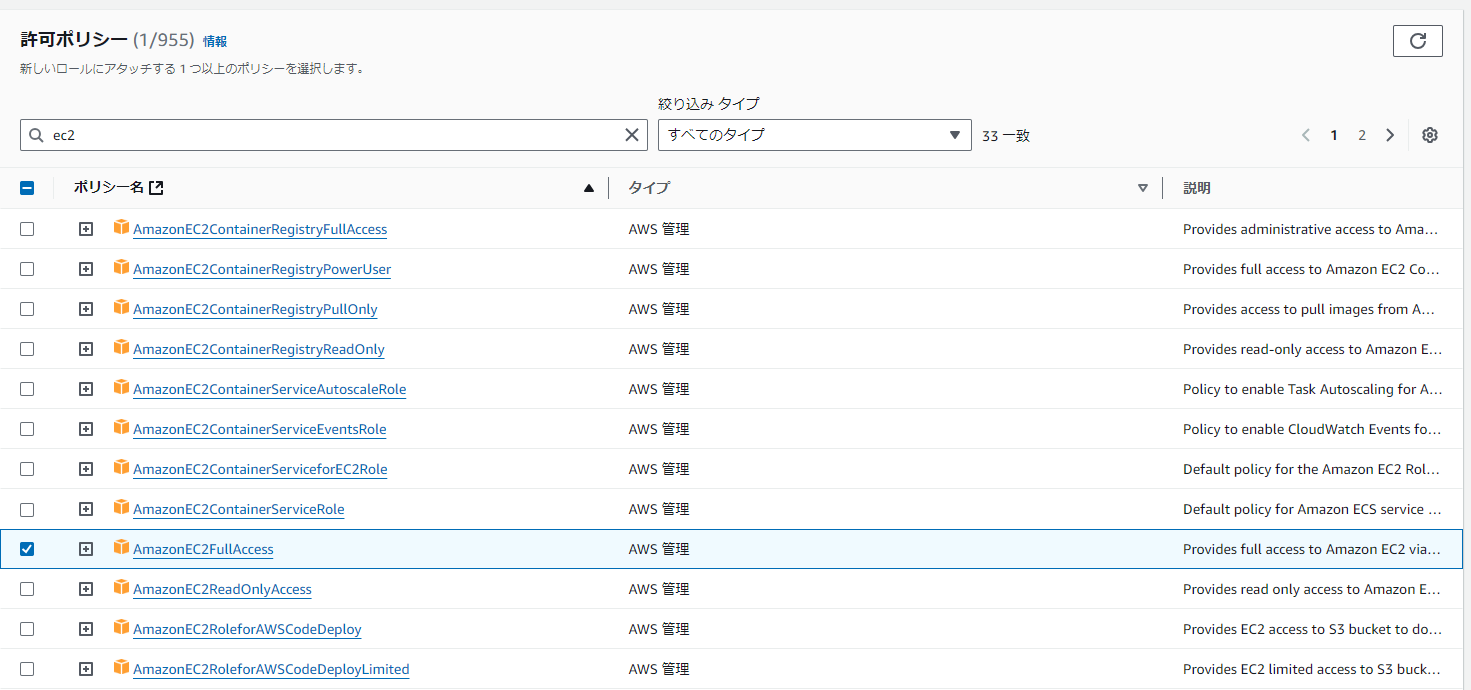Check AmazonEC2ContainerRegistryFullAccess checkbox
The width and height of the screenshot is (1471, 690).
click(27, 229)
